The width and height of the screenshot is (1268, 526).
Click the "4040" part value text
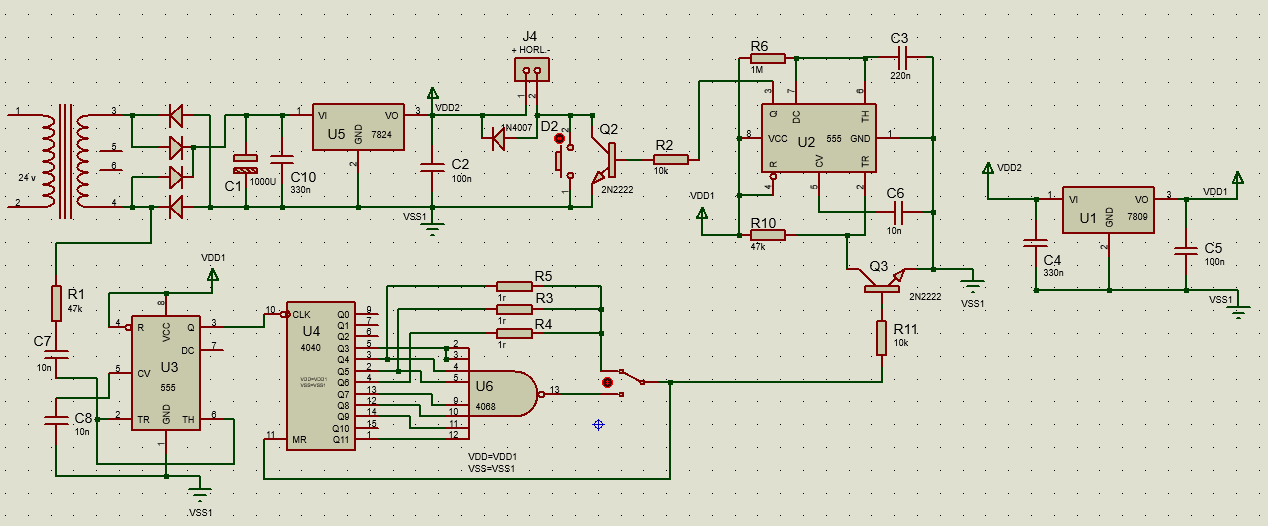point(310,347)
